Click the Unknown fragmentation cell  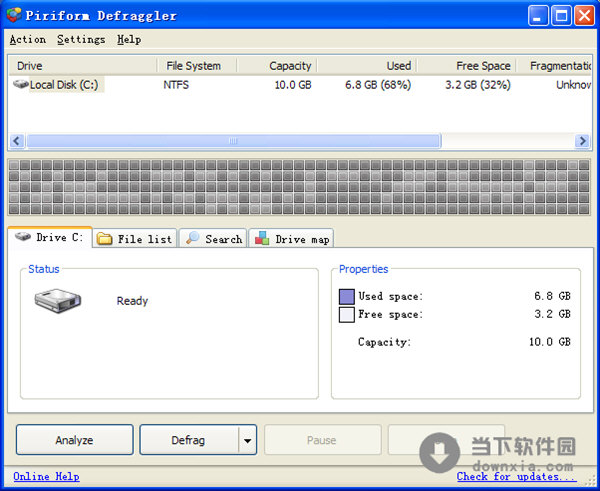point(574,85)
